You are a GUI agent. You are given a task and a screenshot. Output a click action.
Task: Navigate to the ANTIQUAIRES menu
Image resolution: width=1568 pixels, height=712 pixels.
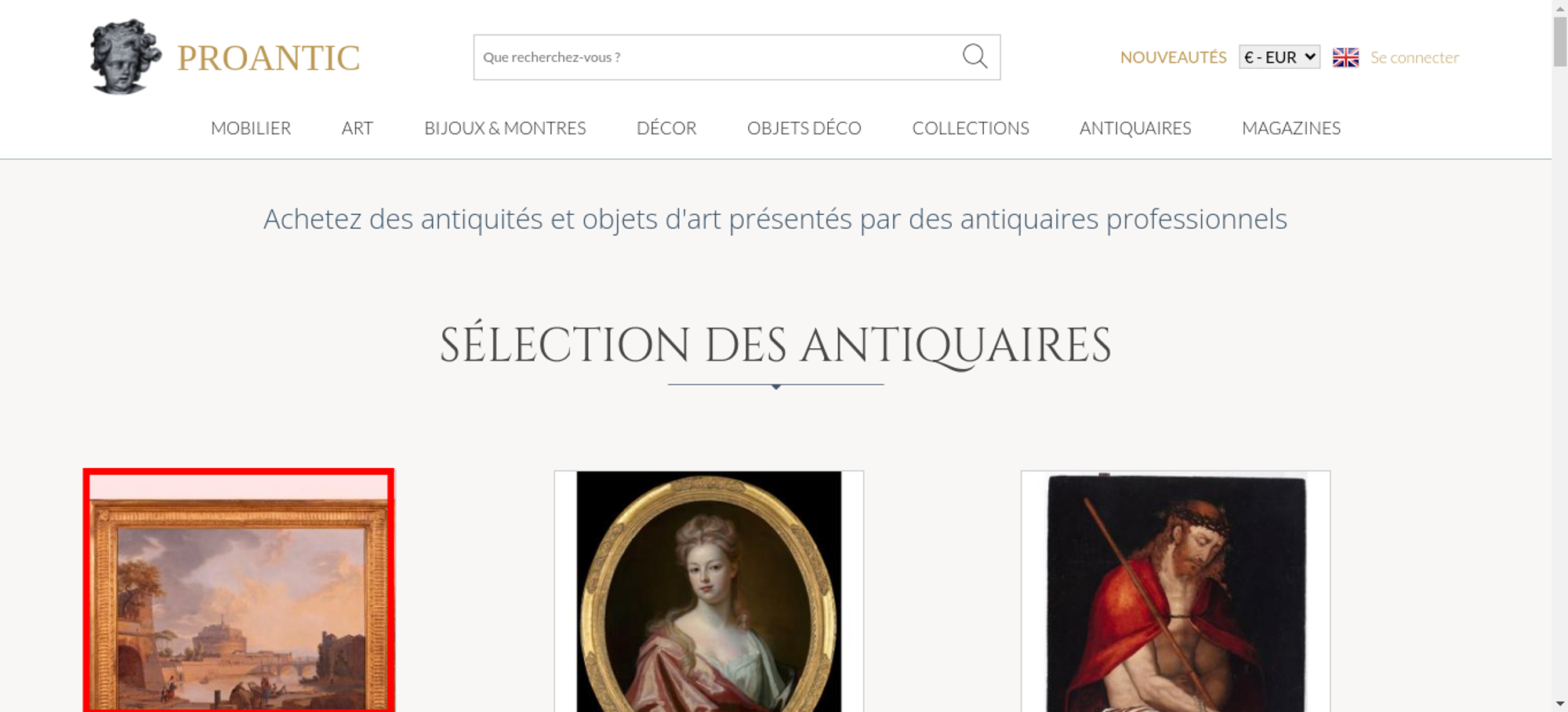point(1134,128)
